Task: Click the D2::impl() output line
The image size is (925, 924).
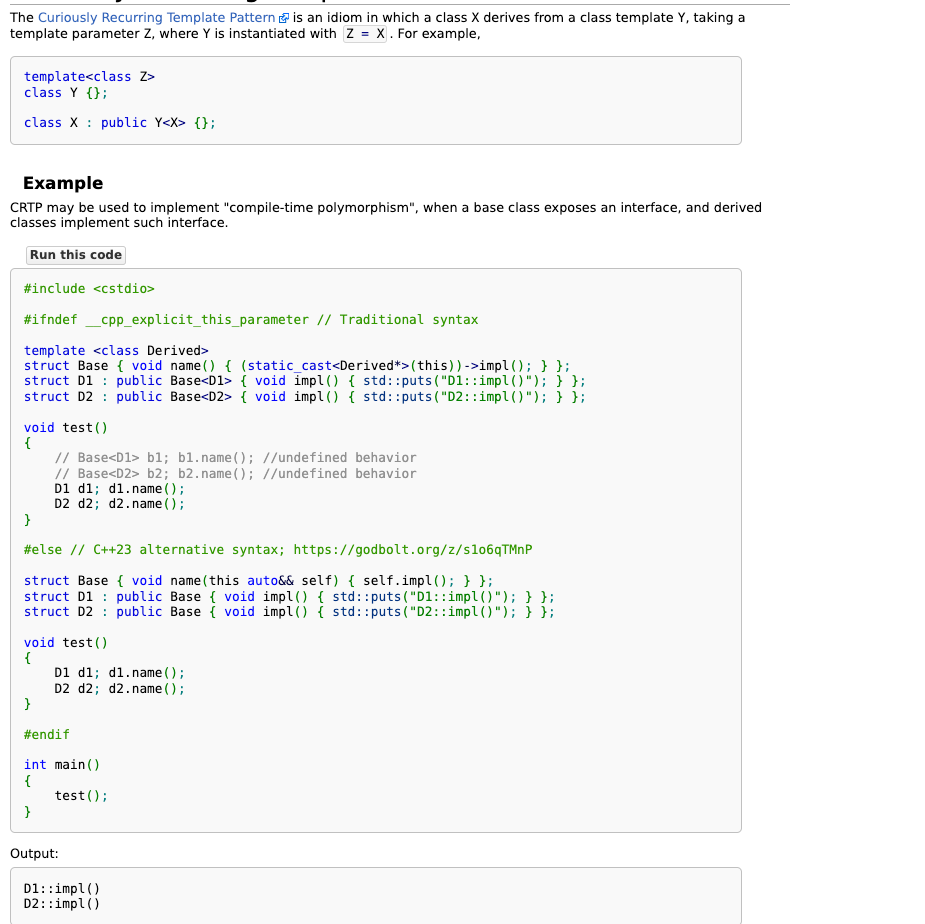Action: [x=61, y=904]
